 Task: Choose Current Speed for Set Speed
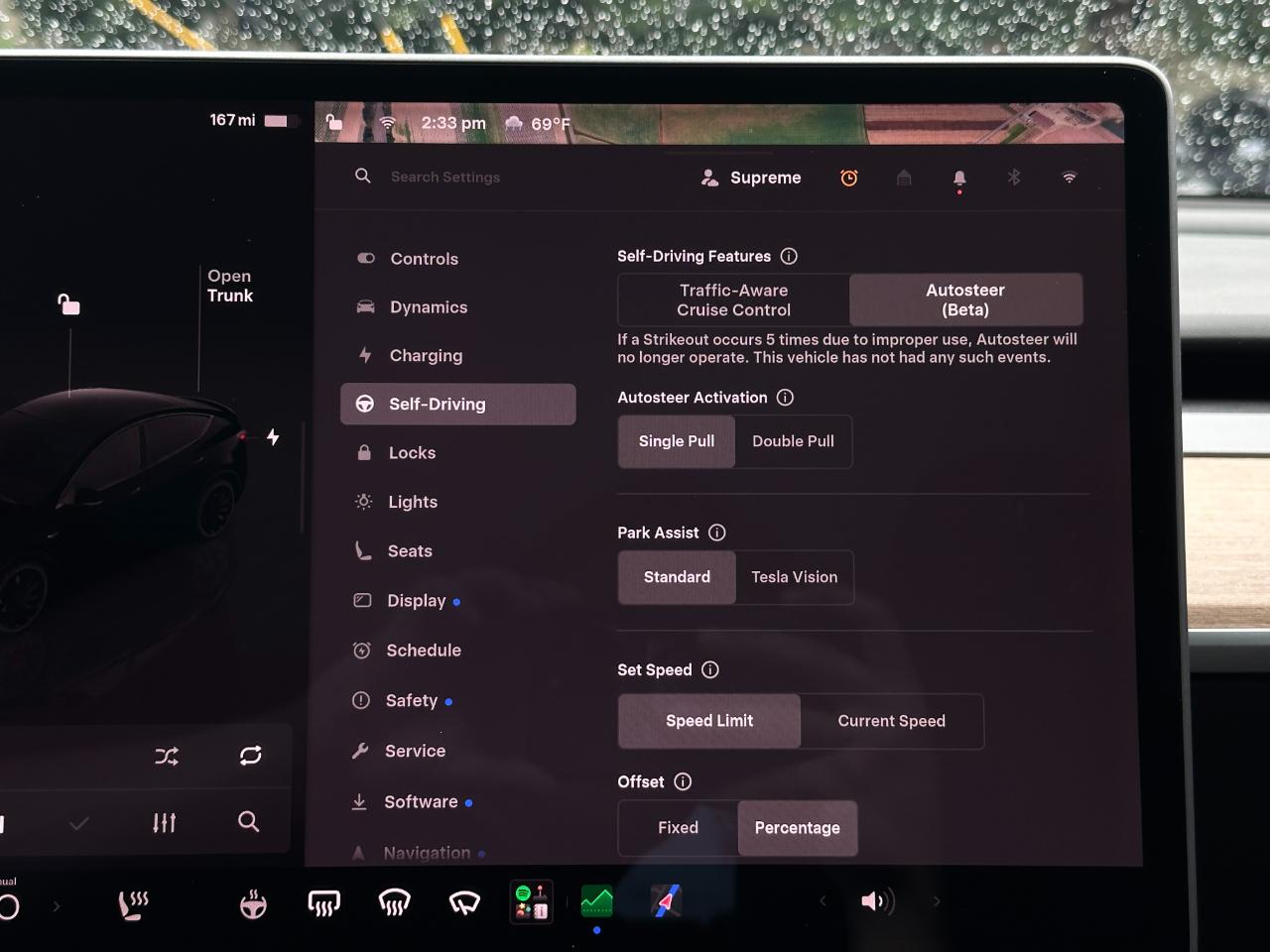coord(891,721)
